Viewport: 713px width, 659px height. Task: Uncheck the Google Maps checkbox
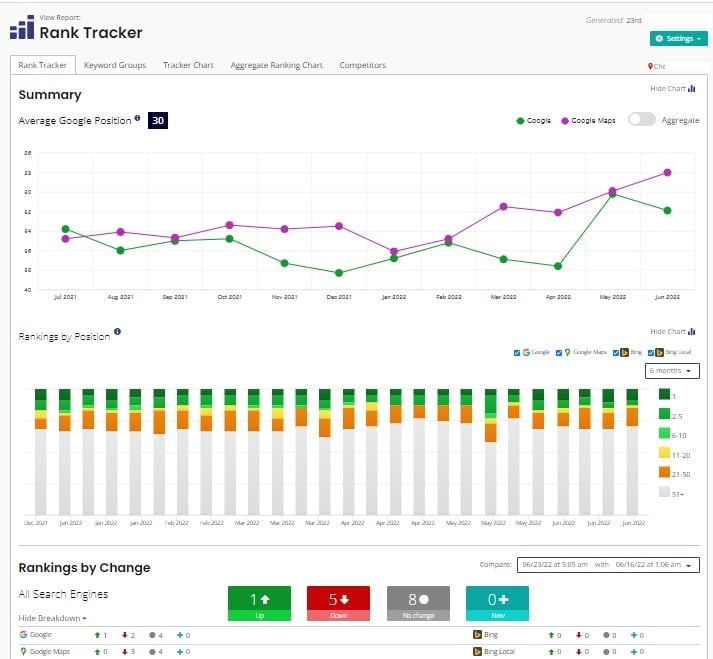pos(559,353)
